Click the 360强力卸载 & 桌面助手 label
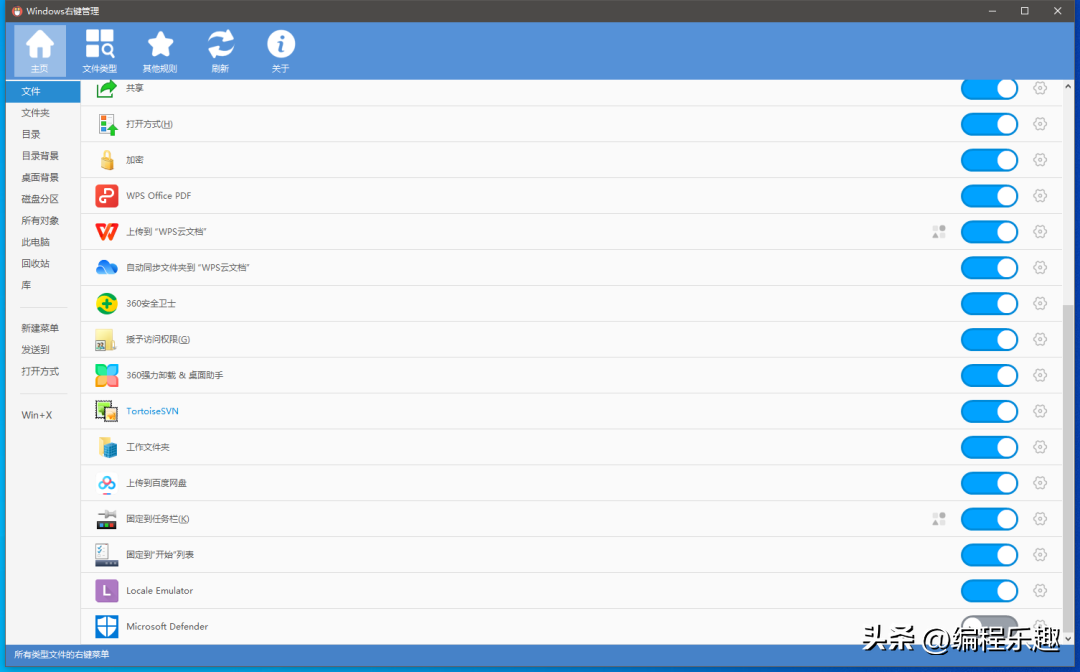 [x=175, y=375]
